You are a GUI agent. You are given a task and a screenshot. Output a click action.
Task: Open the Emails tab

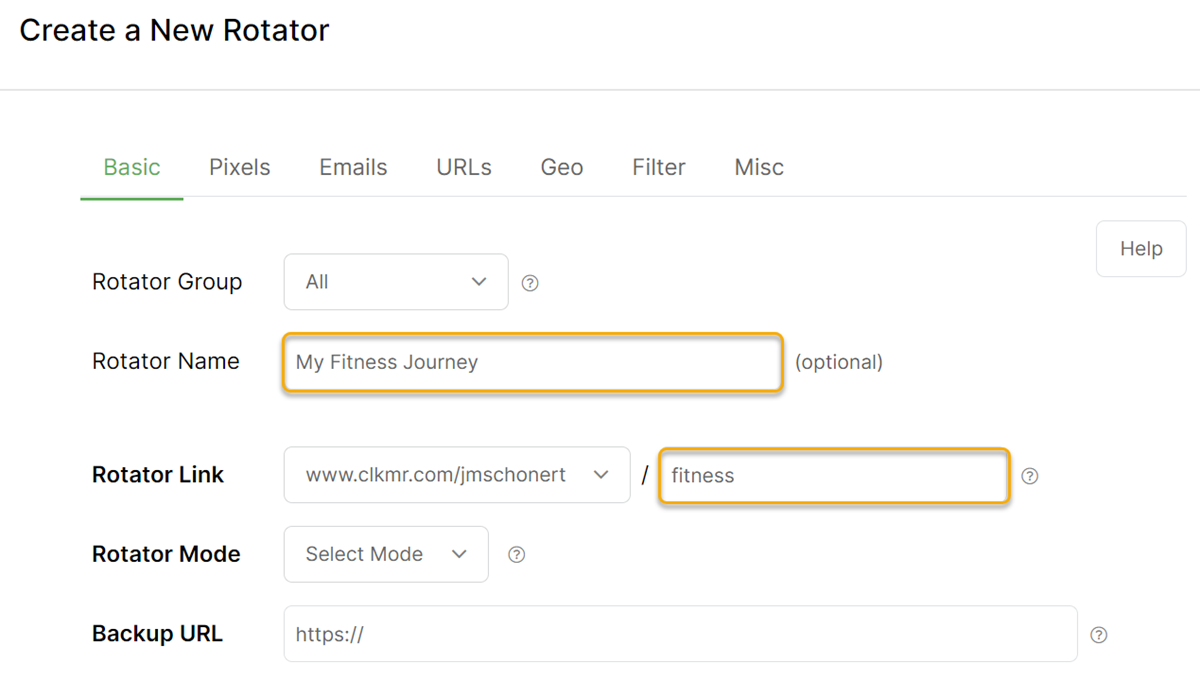[353, 168]
